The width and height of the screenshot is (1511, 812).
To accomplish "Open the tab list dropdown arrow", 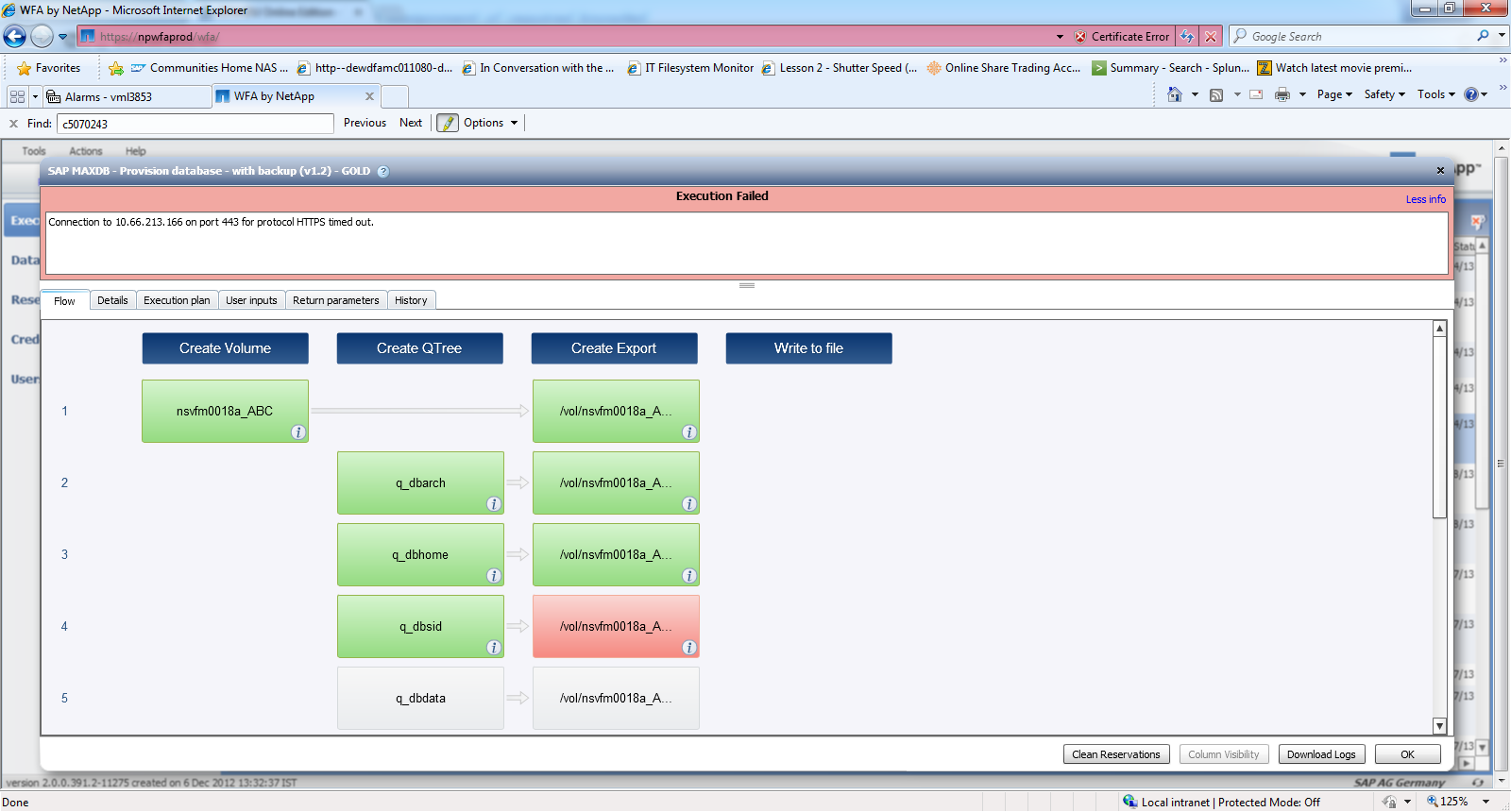I will tap(35, 96).
